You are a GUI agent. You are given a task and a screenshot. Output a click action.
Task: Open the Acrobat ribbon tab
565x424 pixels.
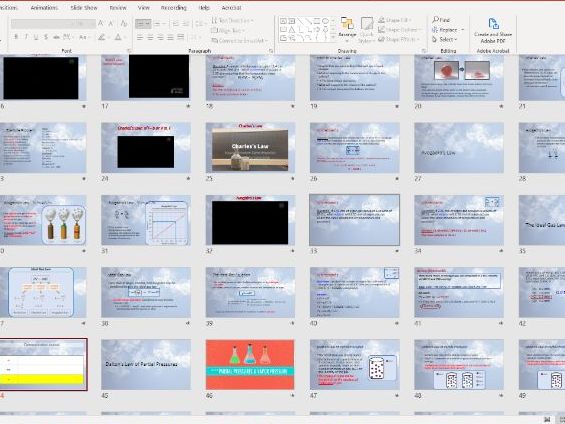231,8
